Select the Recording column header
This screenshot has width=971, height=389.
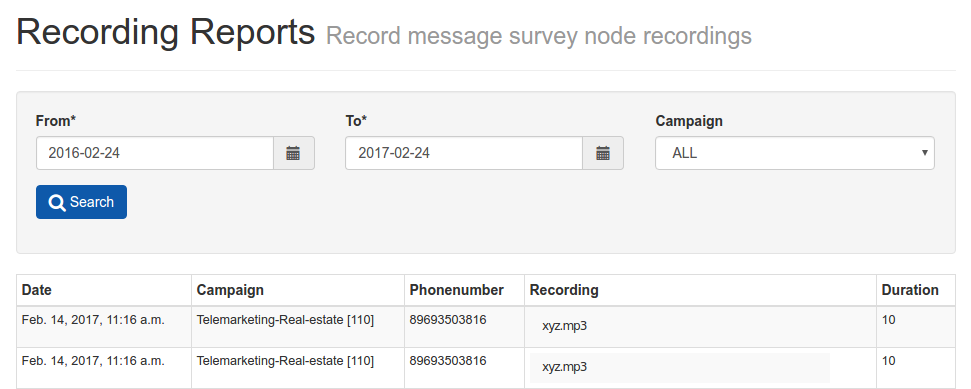564,290
